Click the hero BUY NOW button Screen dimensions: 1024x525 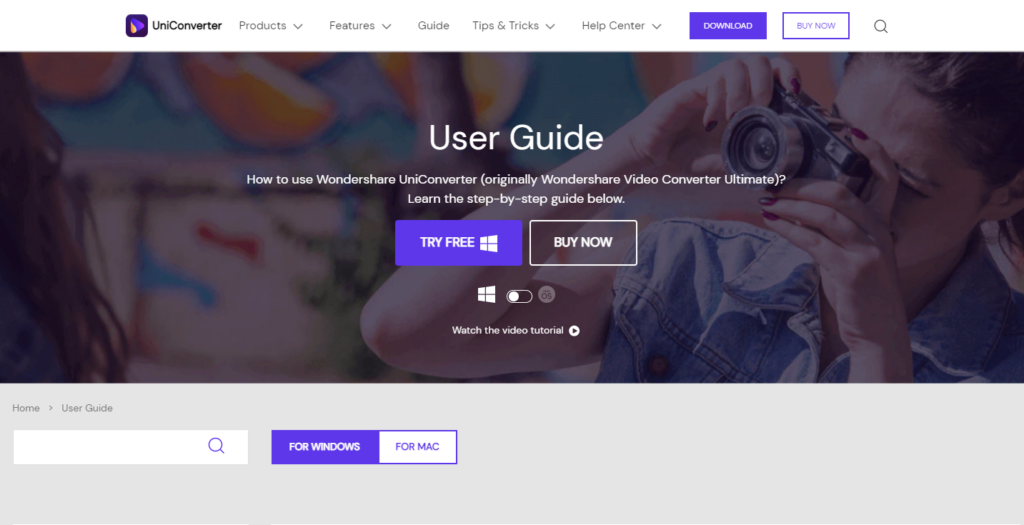tap(583, 243)
